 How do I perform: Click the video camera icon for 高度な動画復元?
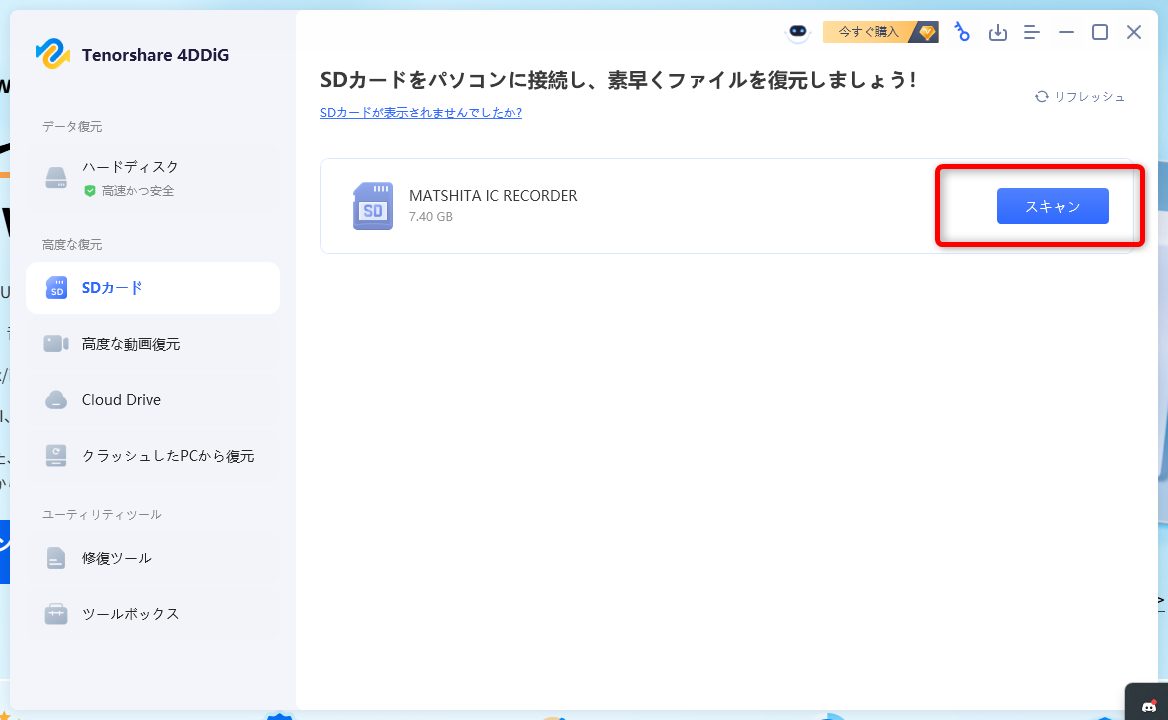click(56, 344)
